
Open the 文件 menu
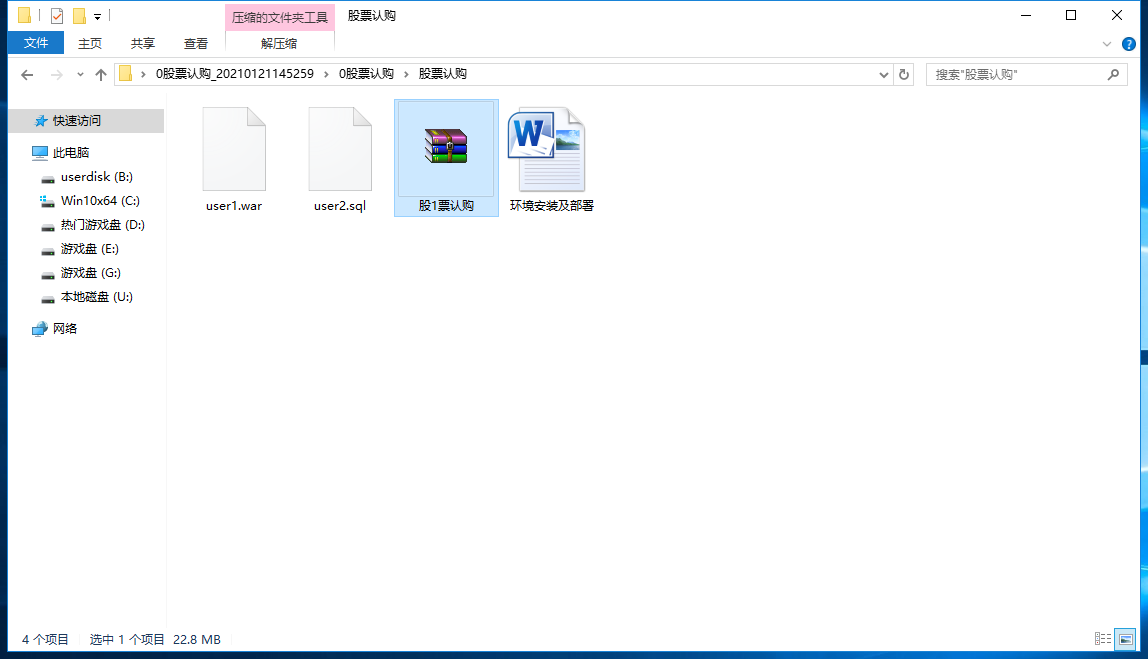tap(36, 43)
